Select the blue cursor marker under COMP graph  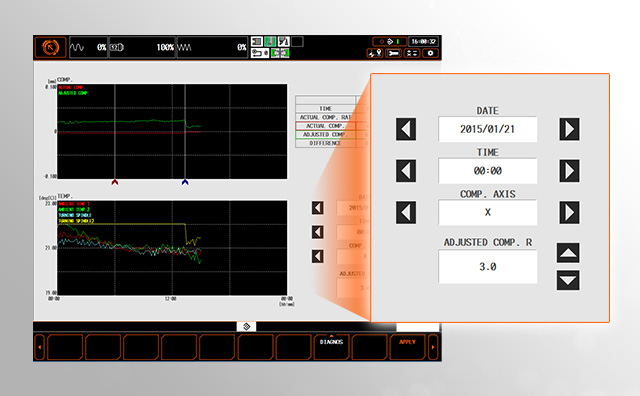point(185,182)
